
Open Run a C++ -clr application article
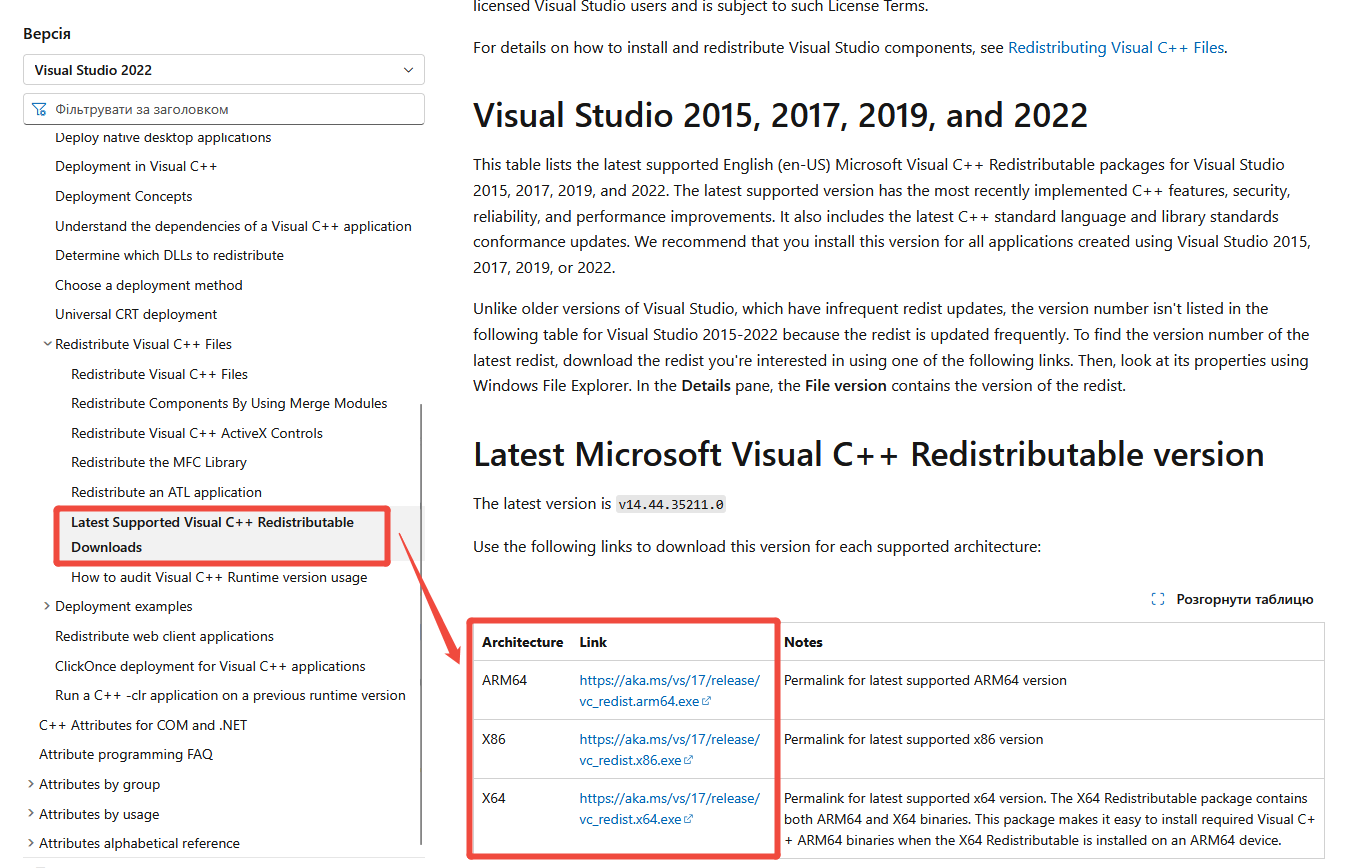(230, 695)
